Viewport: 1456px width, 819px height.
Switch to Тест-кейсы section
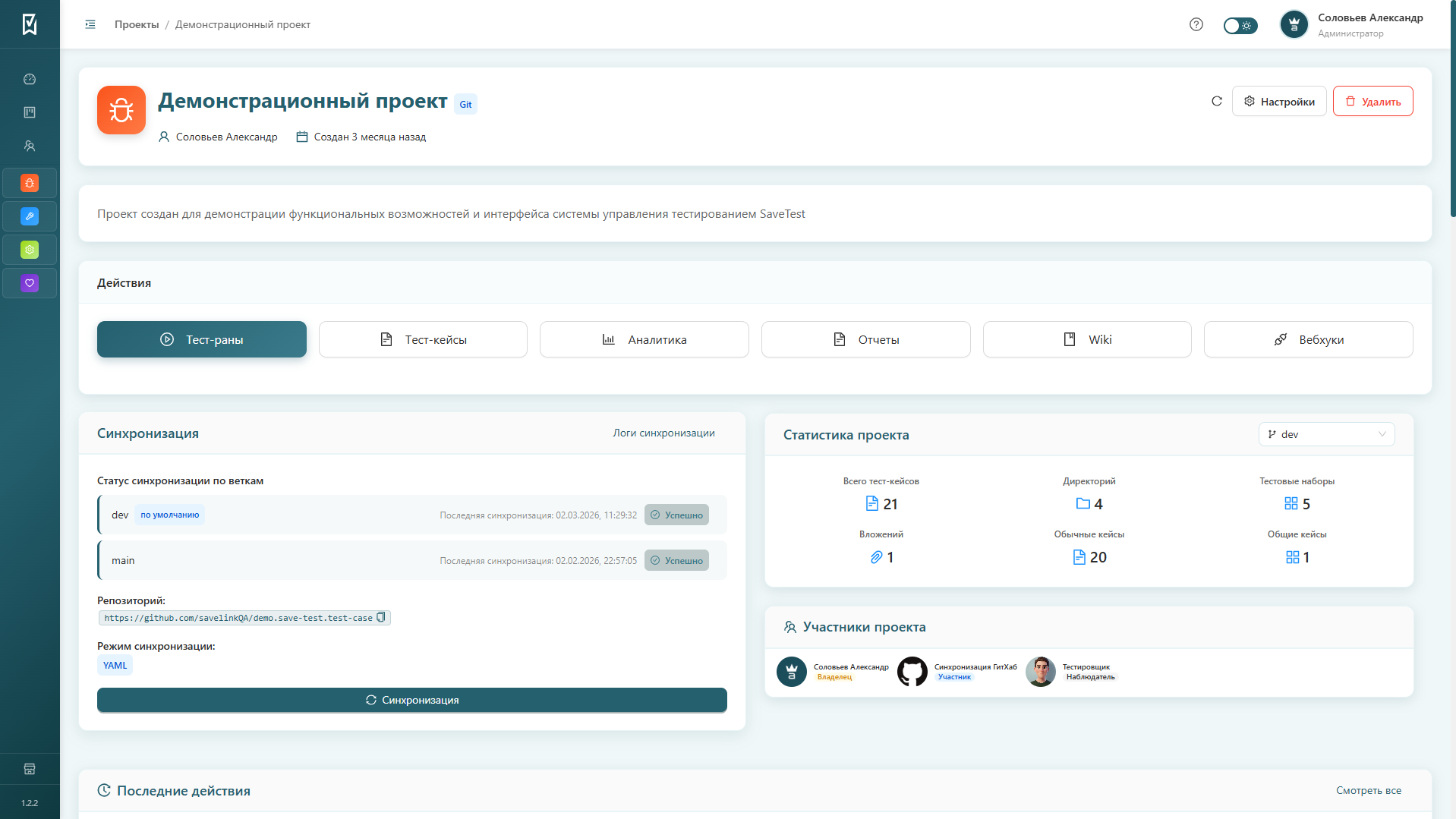423,339
